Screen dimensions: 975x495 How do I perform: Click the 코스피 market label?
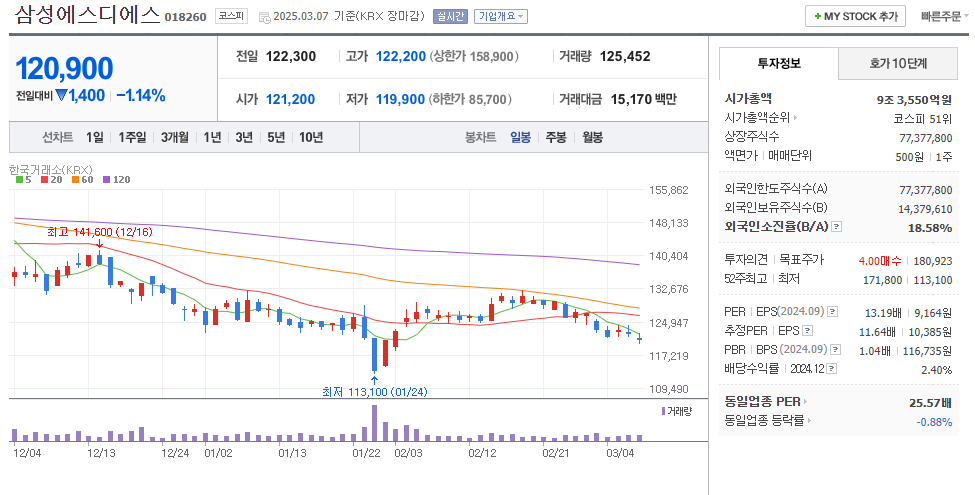tap(230, 16)
